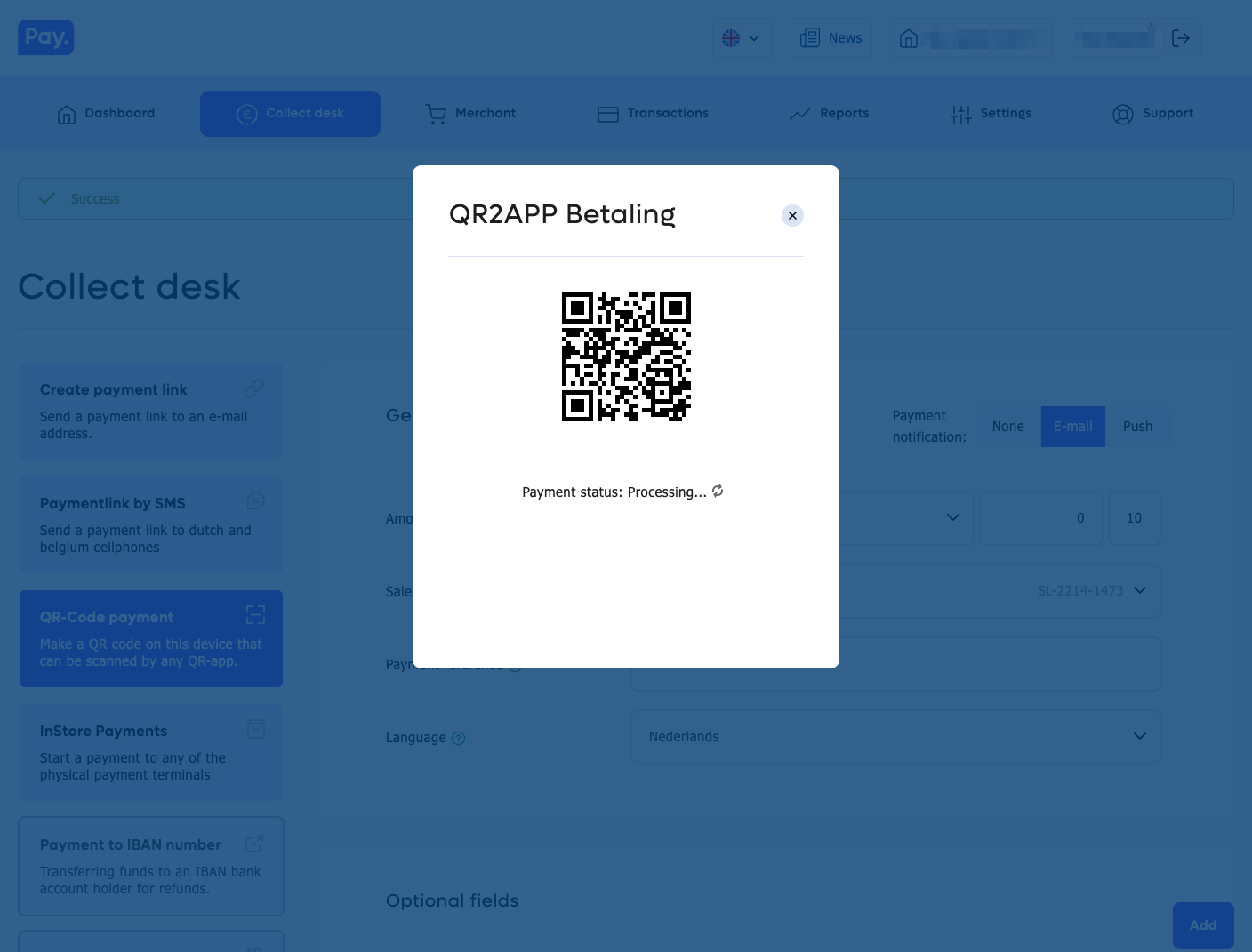Open the Support tab
This screenshot has width=1252, height=952.
1152,114
